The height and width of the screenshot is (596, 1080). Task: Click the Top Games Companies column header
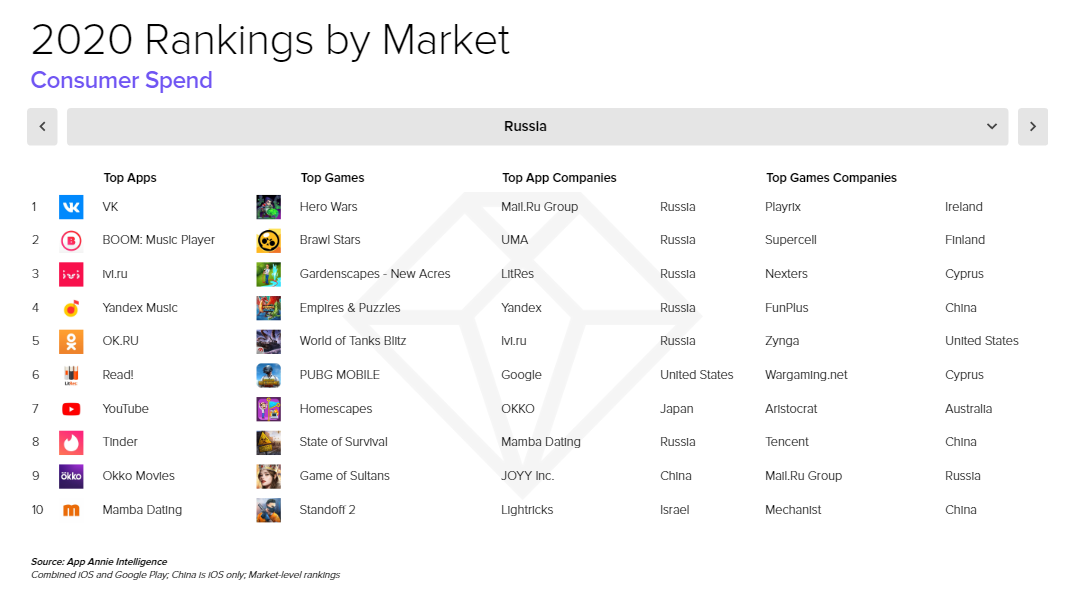[830, 177]
